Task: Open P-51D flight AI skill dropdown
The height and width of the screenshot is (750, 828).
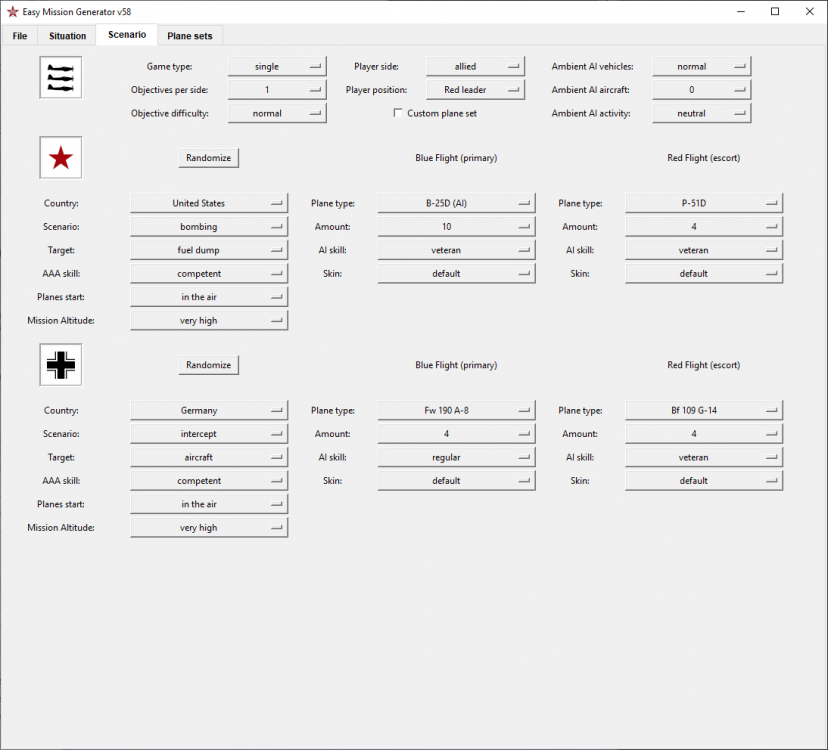Action: coord(704,250)
